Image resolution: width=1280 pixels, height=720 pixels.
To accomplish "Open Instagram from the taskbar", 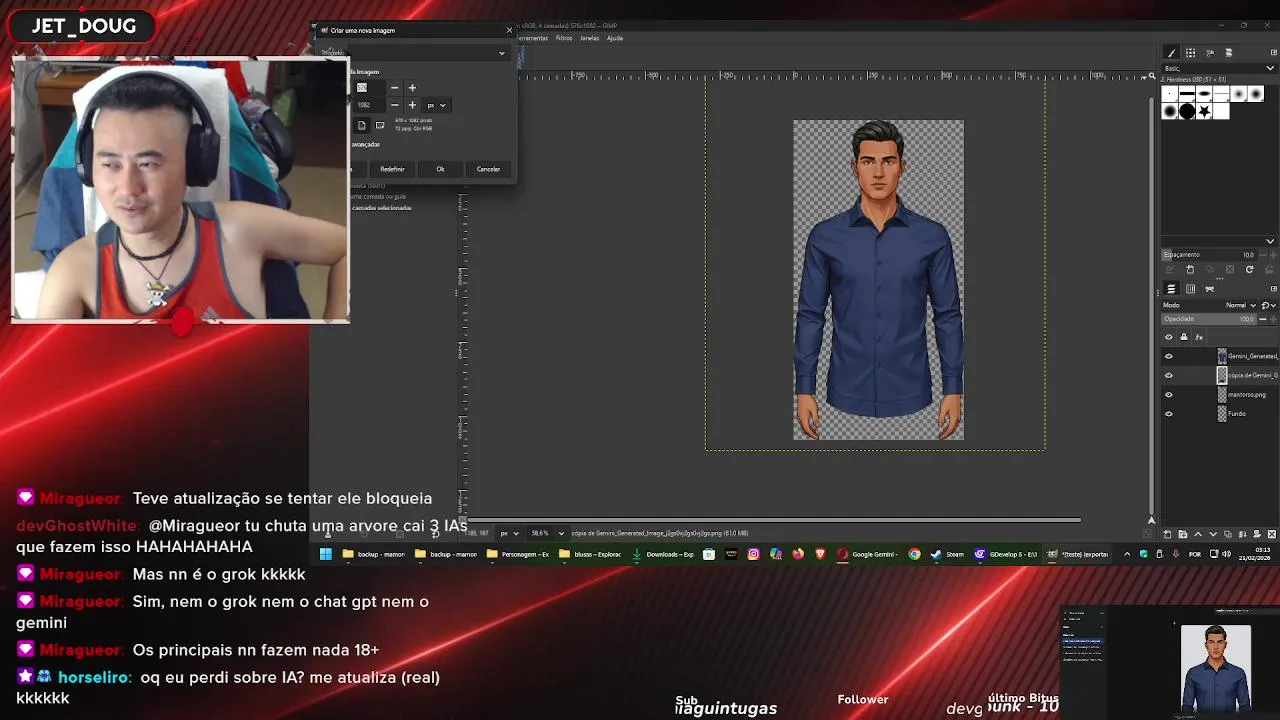I will click(753, 554).
